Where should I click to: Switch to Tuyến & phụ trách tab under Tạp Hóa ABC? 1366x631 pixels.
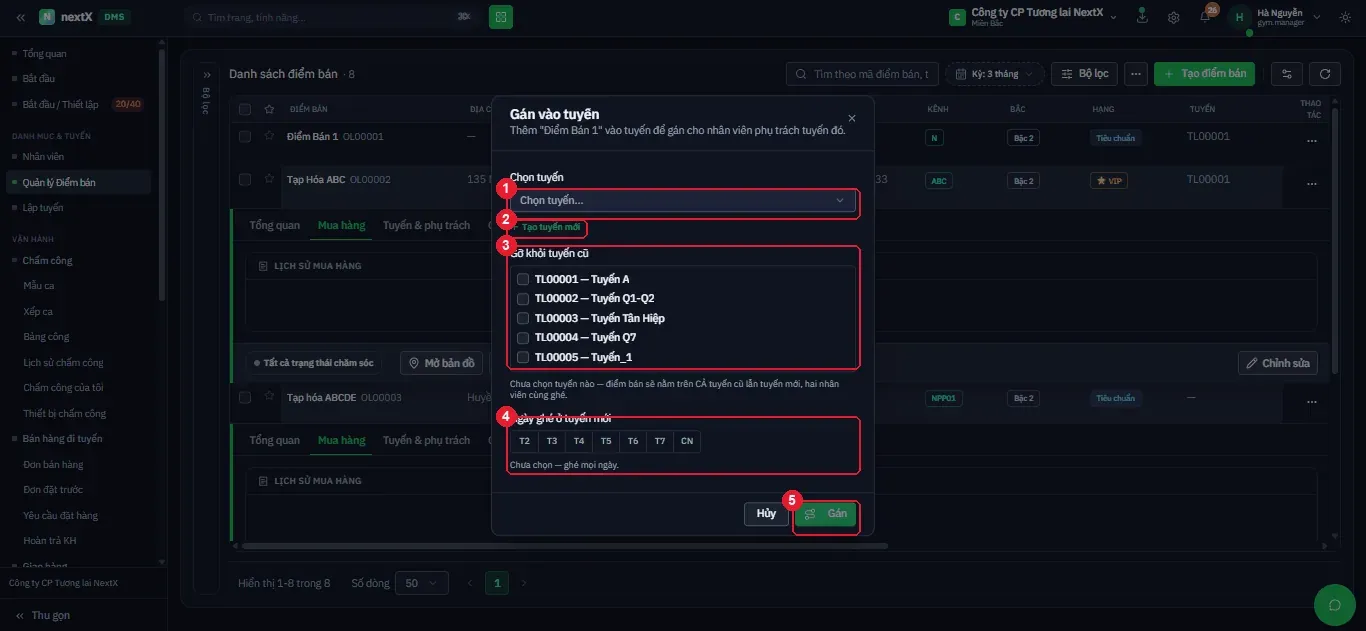point(426,225)
